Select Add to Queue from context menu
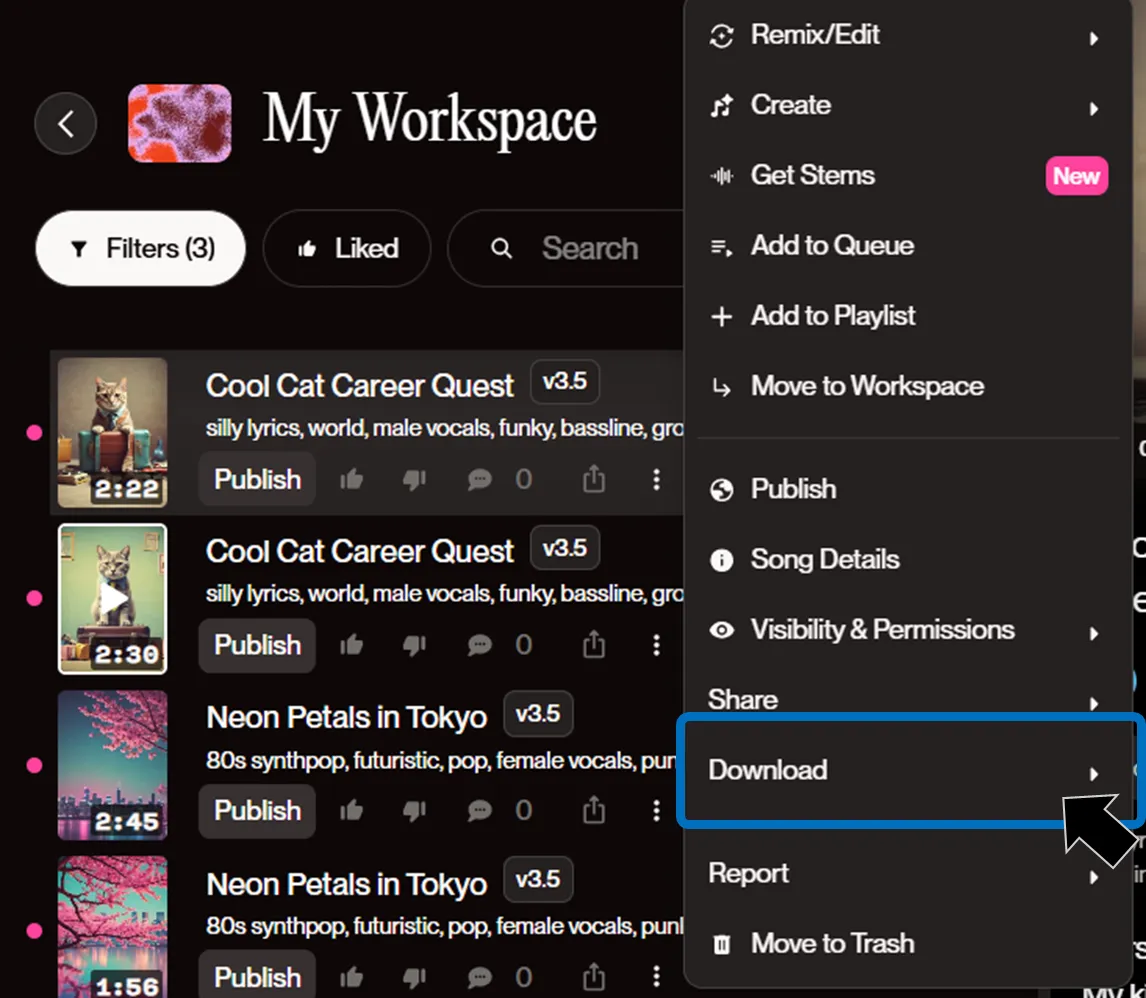 tap(832, 246)
